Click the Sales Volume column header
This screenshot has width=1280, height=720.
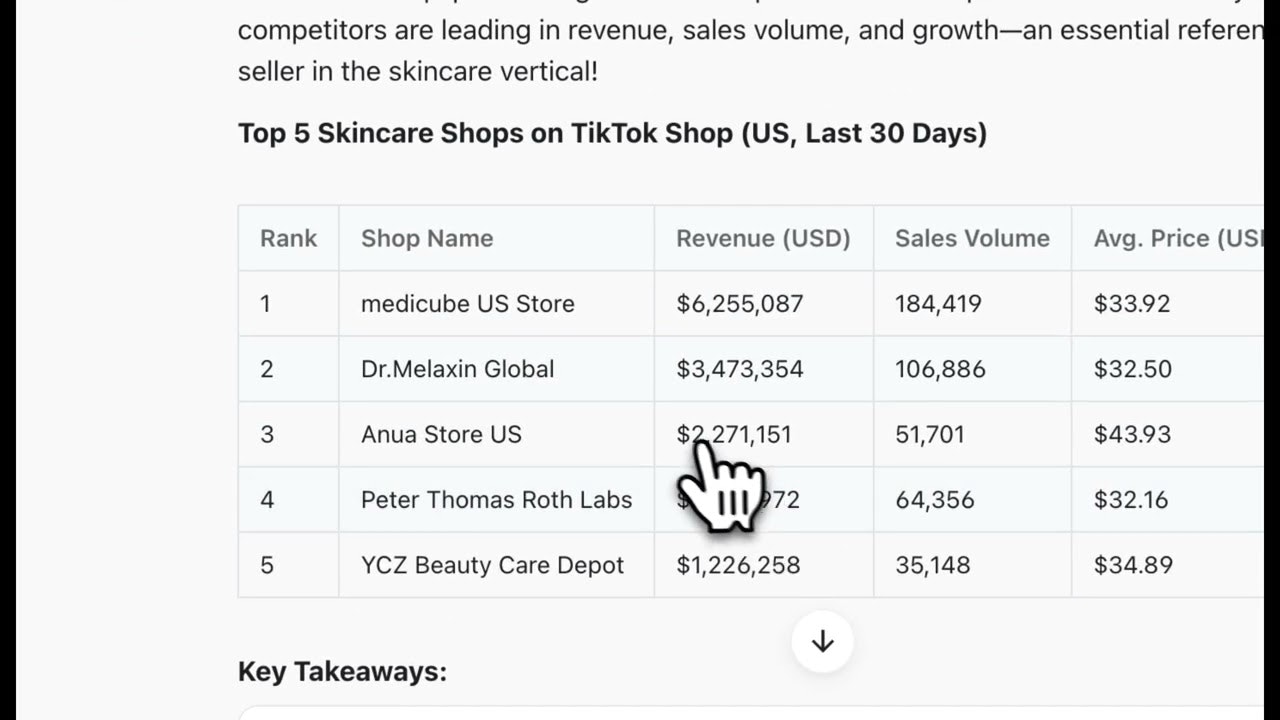pyautogui.click(x=972, y=238)
